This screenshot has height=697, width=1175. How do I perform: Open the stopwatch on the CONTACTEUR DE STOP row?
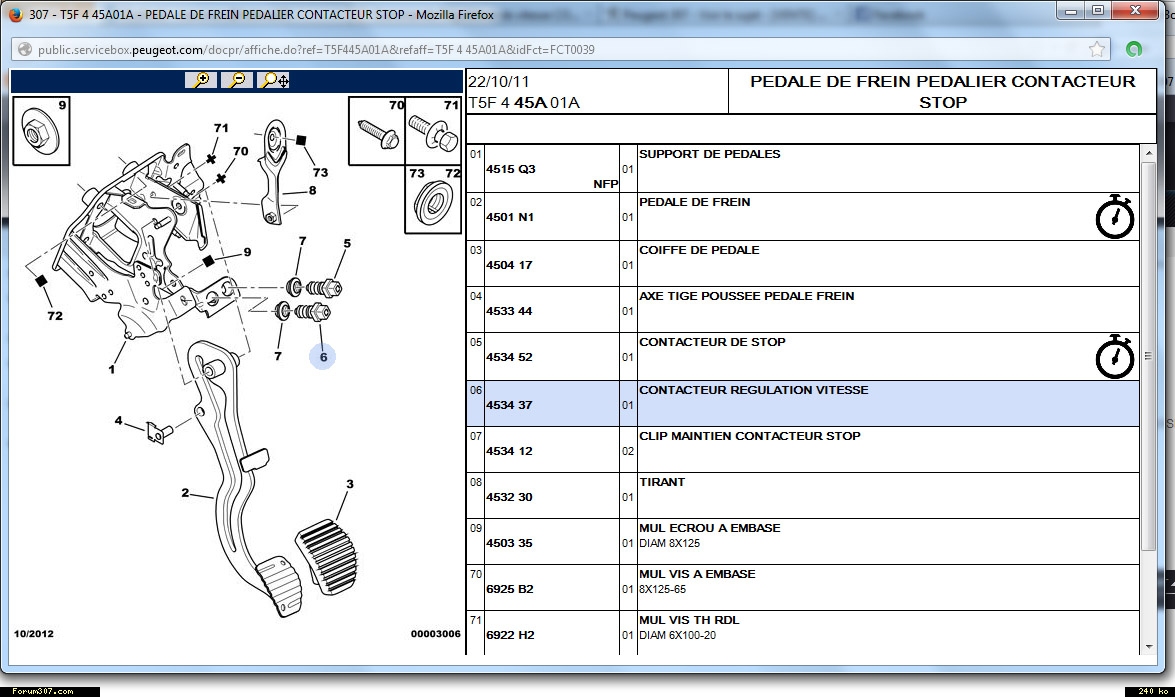tap(1114, 357)
